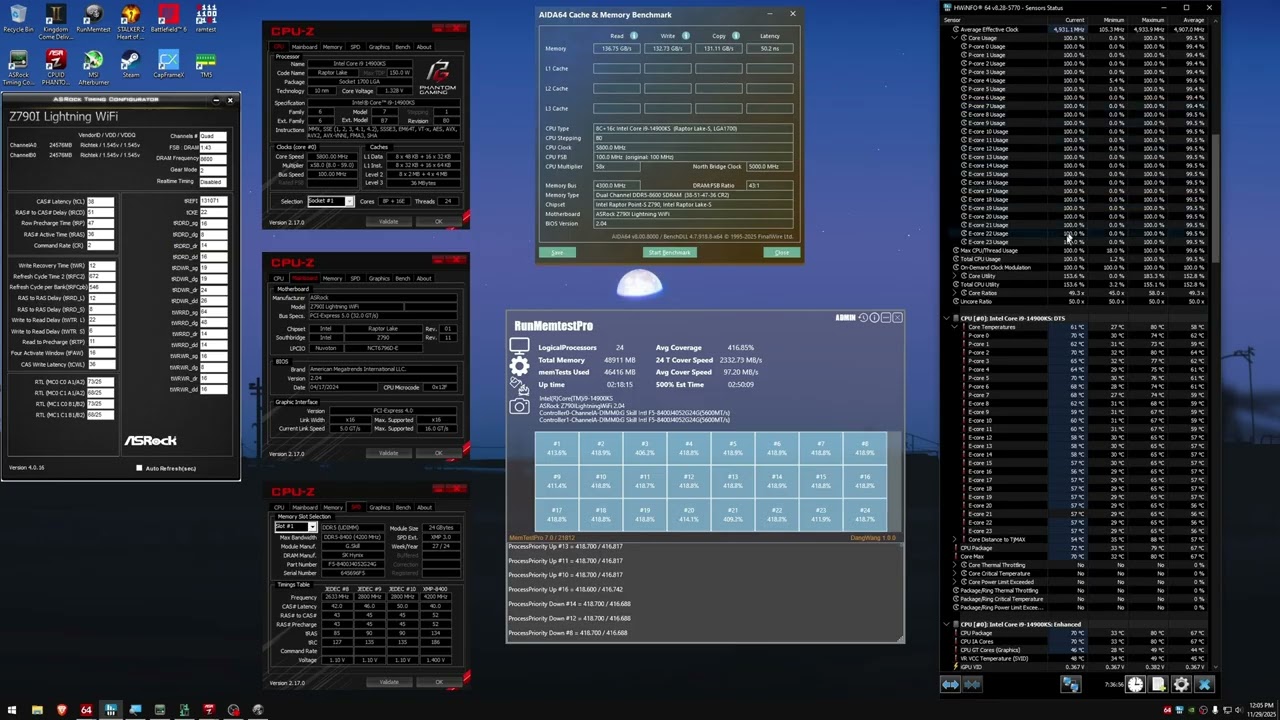Image resolution: width=1280 pixels, height=720 pixels.
Task: Open RunMemtestPro info icon
Action: [874, 317]
